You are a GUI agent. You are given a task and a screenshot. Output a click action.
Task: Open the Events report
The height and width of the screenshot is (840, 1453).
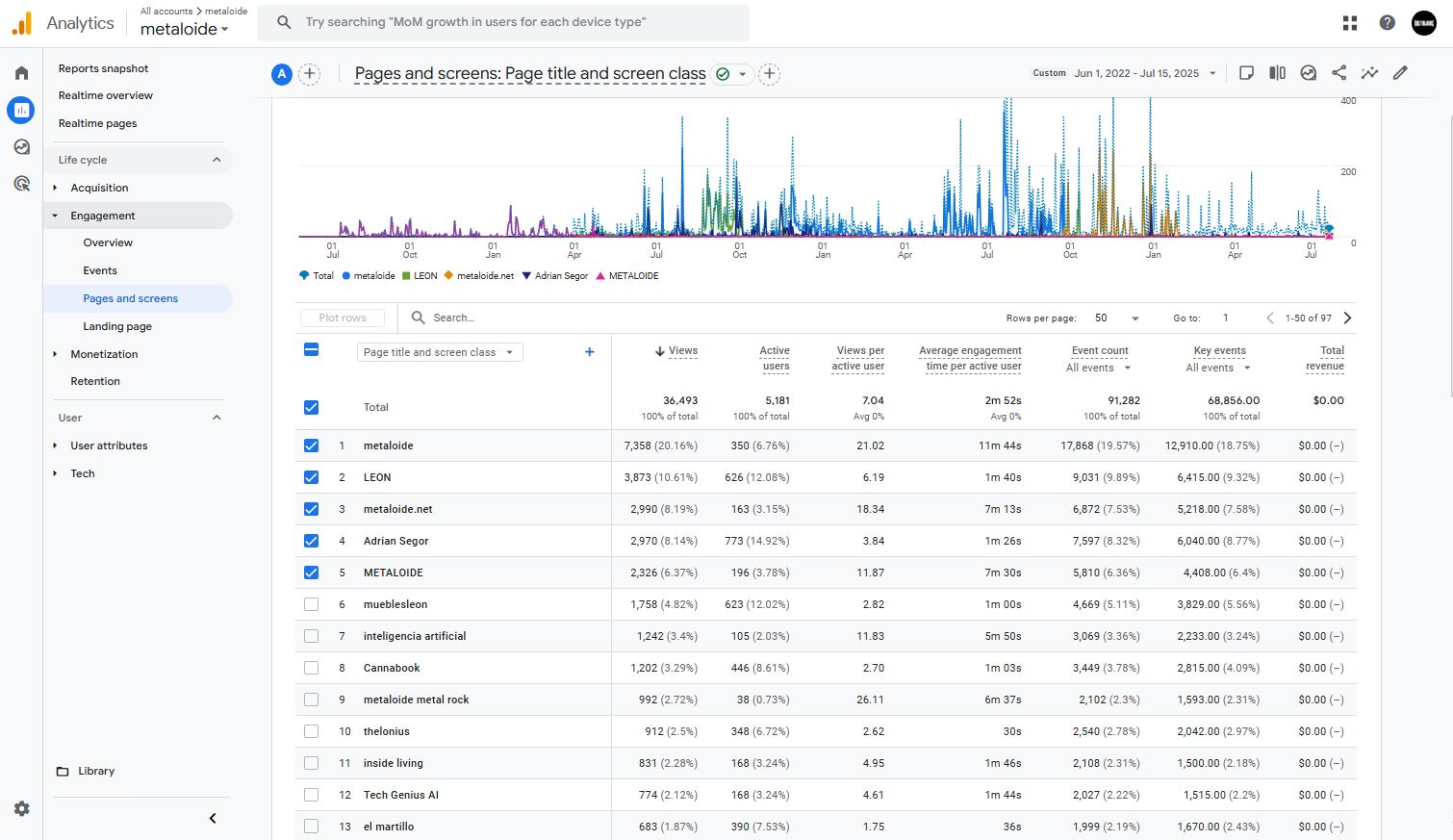click(100, 270)
